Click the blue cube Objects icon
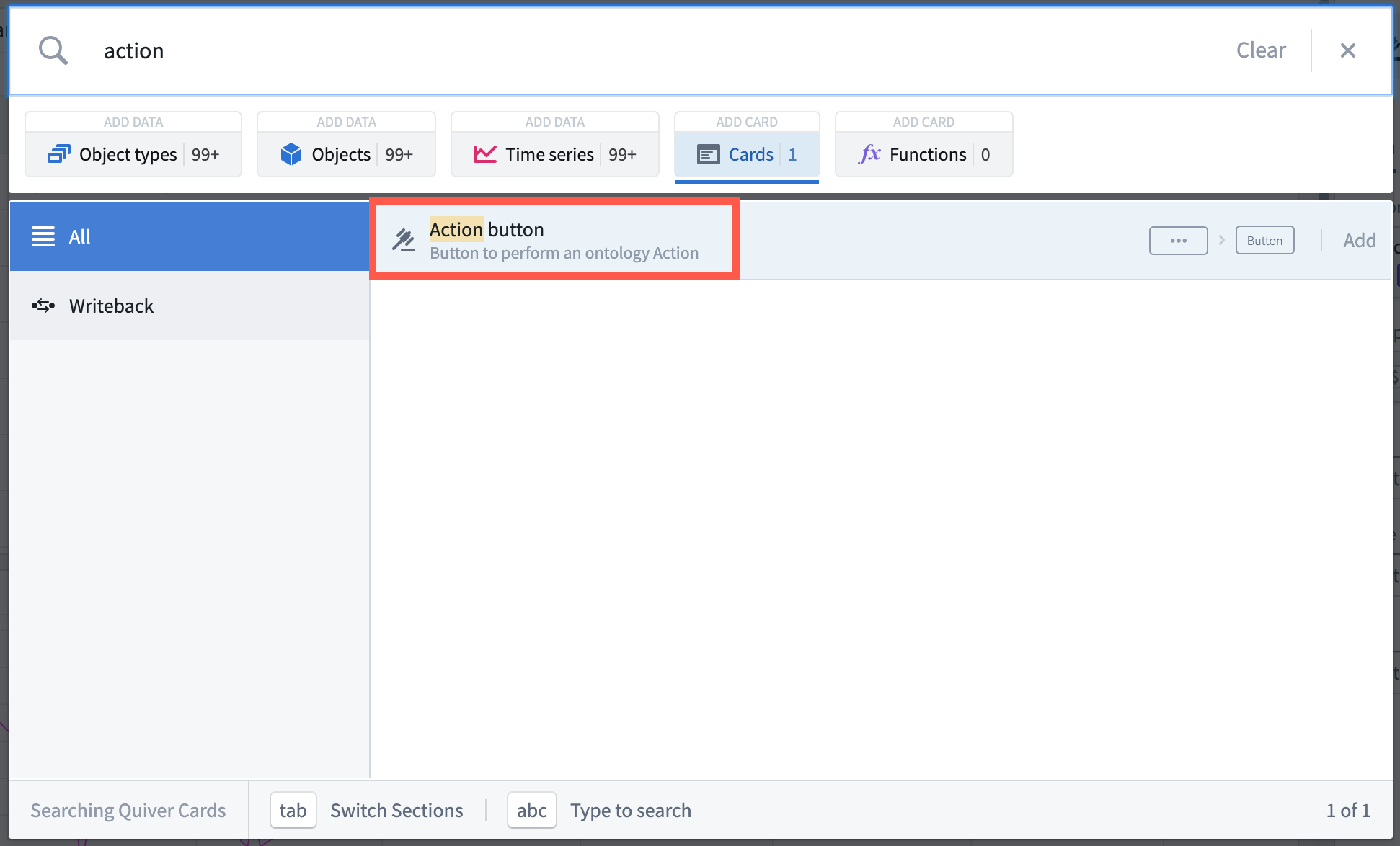 click(291, 154)
